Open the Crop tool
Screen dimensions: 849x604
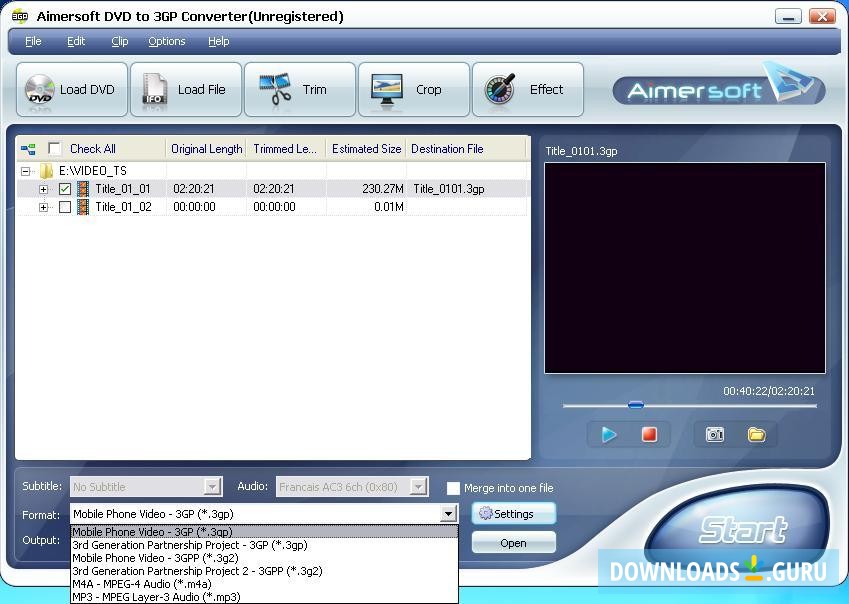coord(414,89)
